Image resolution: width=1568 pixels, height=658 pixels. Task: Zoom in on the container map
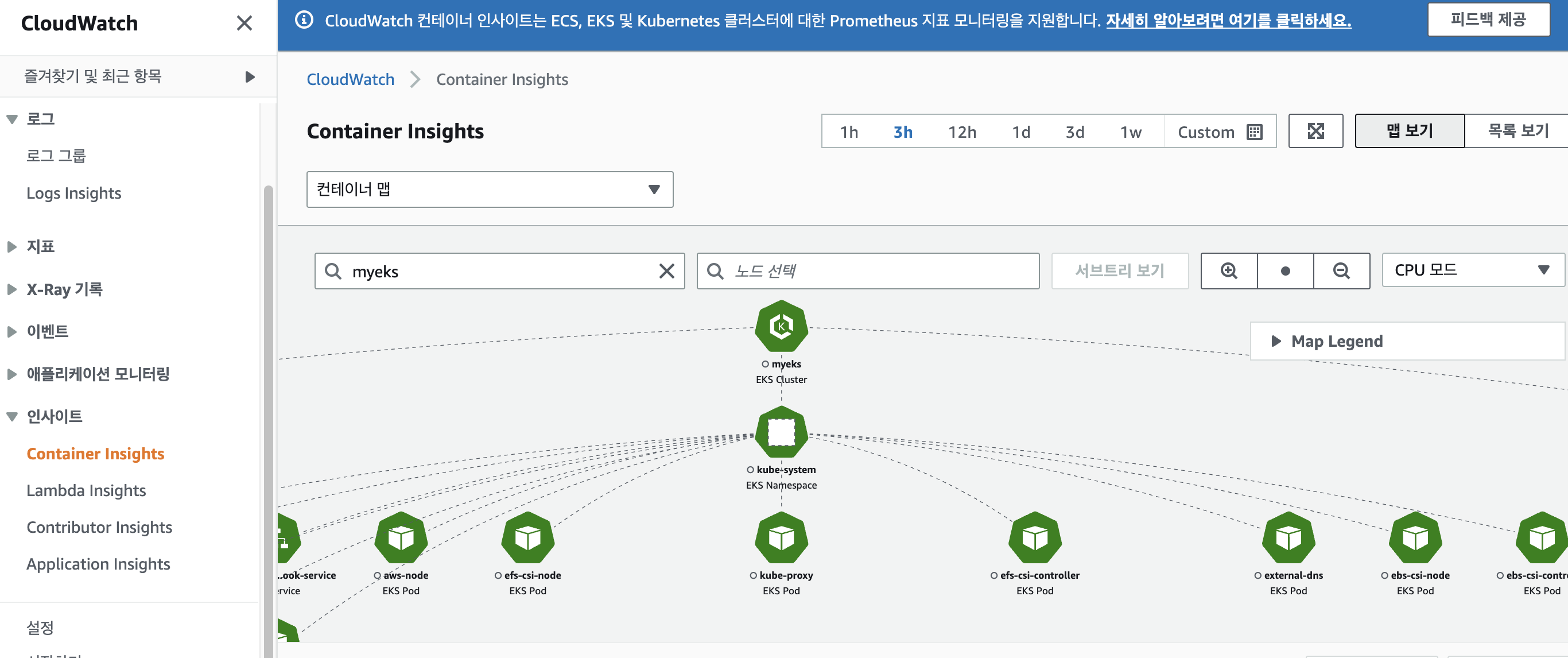point(1228,271)
